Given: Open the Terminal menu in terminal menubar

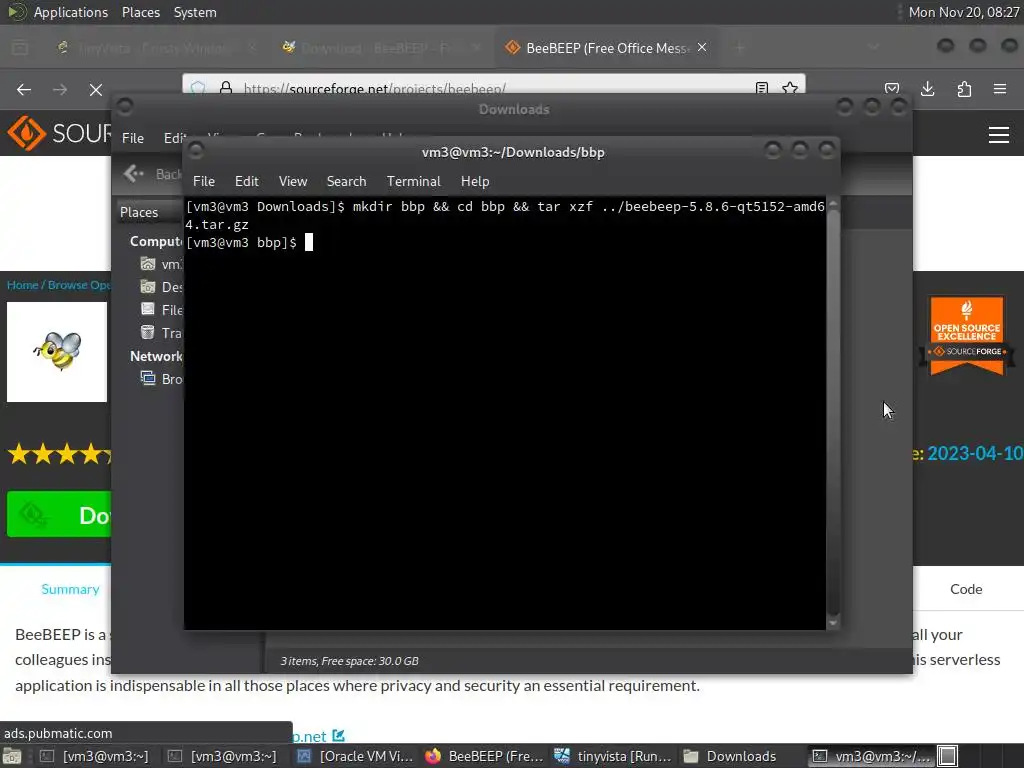Looking at the screenshot, I should click(x=413, y=181).
